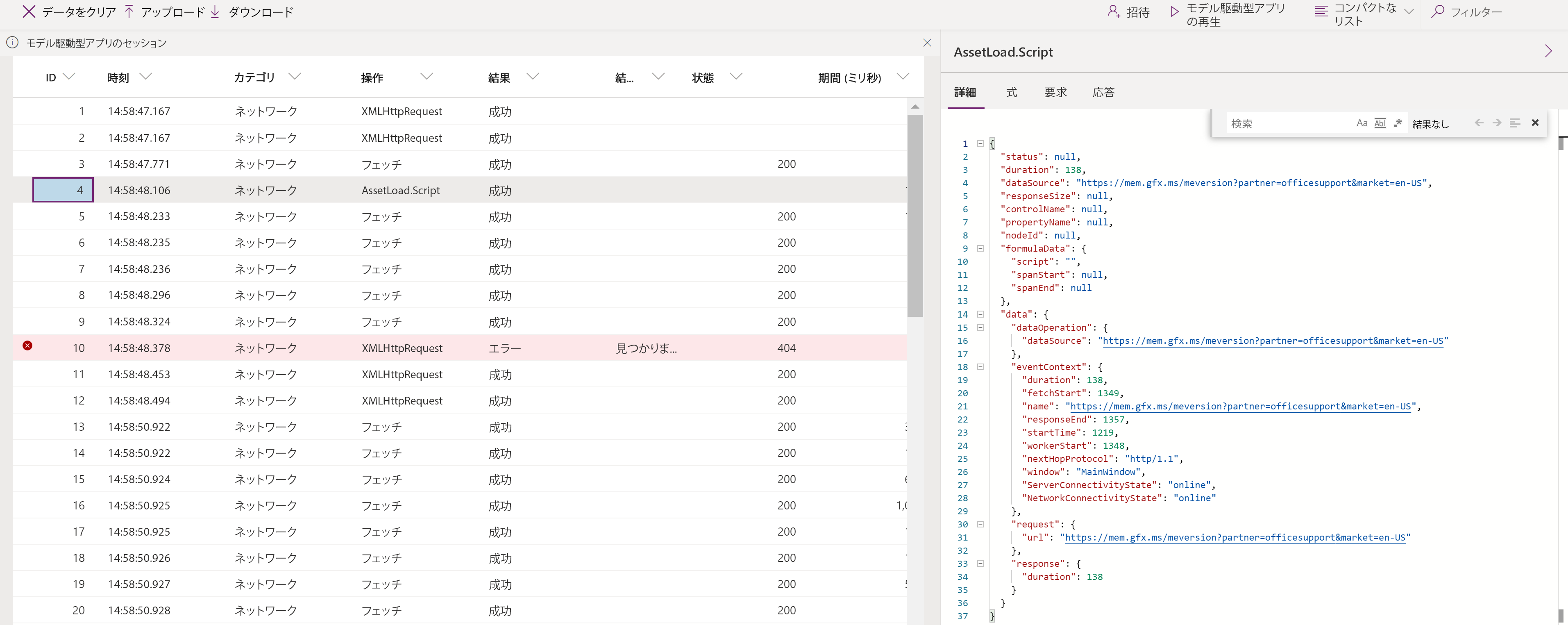Open dataSource URL link on line 16

click(1273, 341)
